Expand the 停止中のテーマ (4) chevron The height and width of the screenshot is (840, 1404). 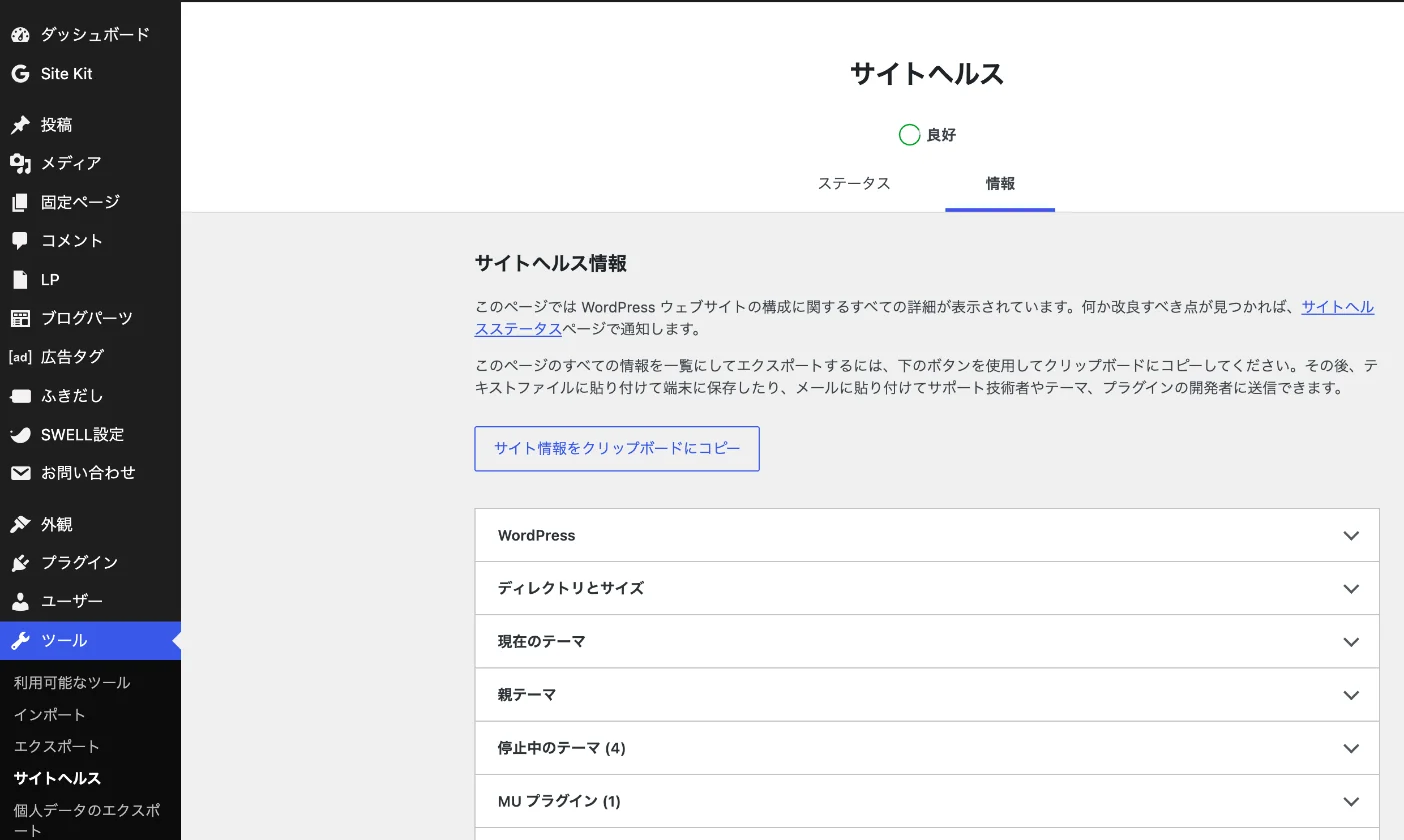coord(1351,748)
